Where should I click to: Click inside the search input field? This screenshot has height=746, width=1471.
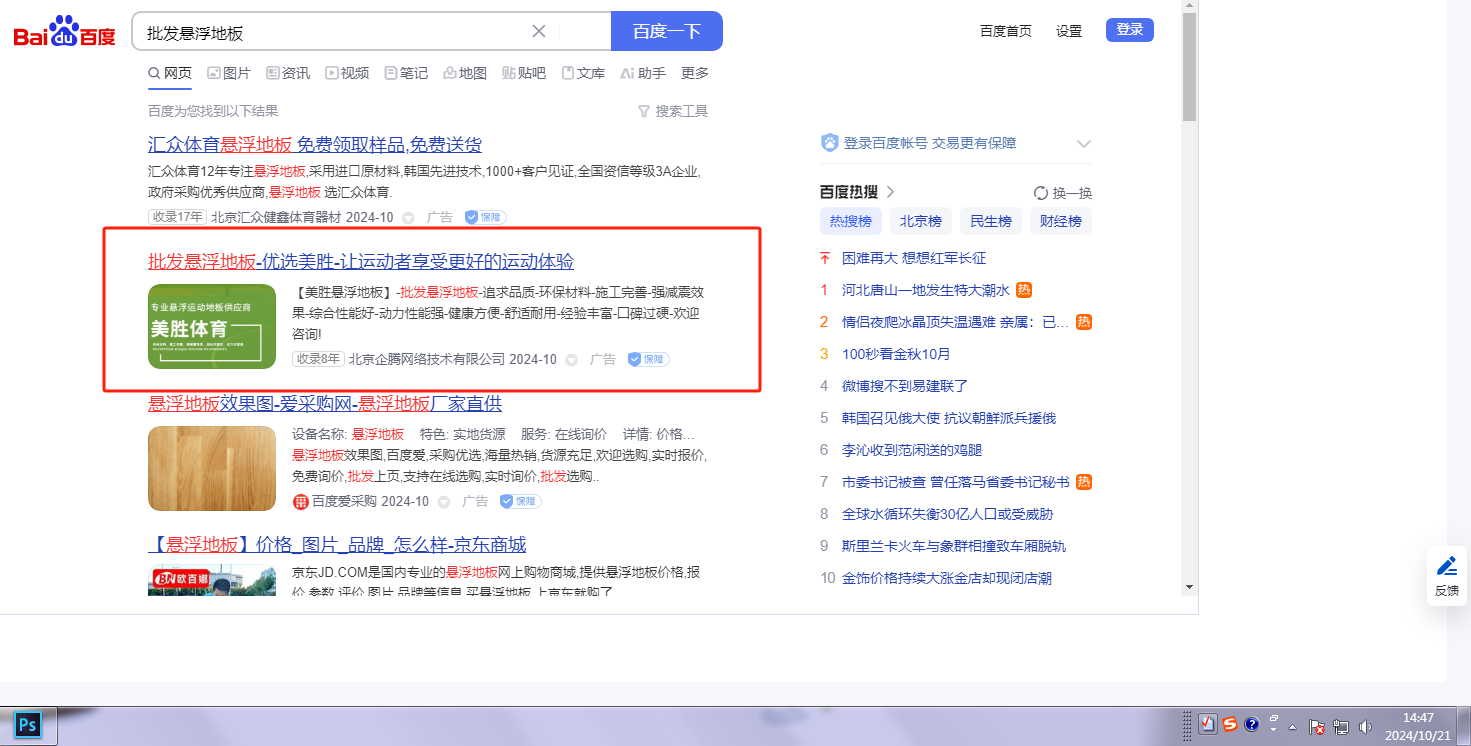click(x=330, y=32)
